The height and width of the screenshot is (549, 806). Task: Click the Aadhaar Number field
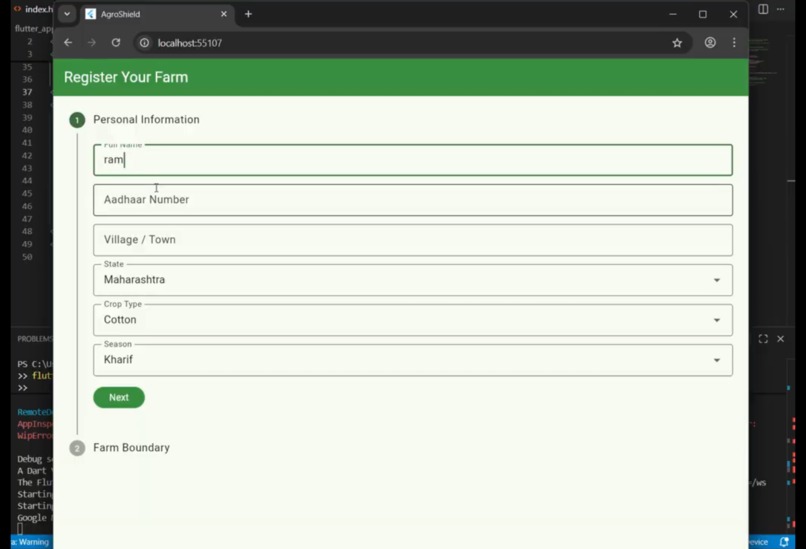pyautogui.click(x=413, y=200)
